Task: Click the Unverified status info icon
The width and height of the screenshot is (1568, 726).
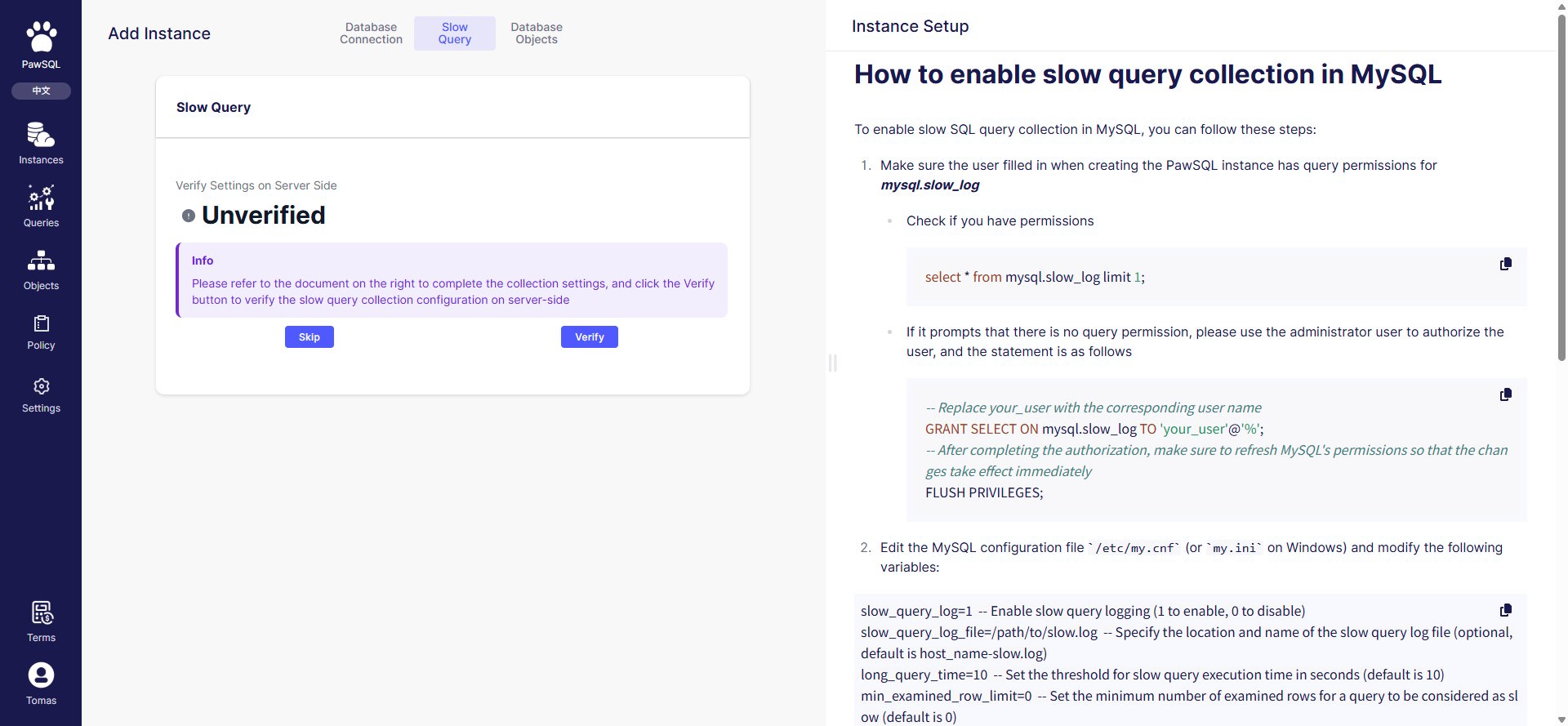Action: click(x=189, y=216)
